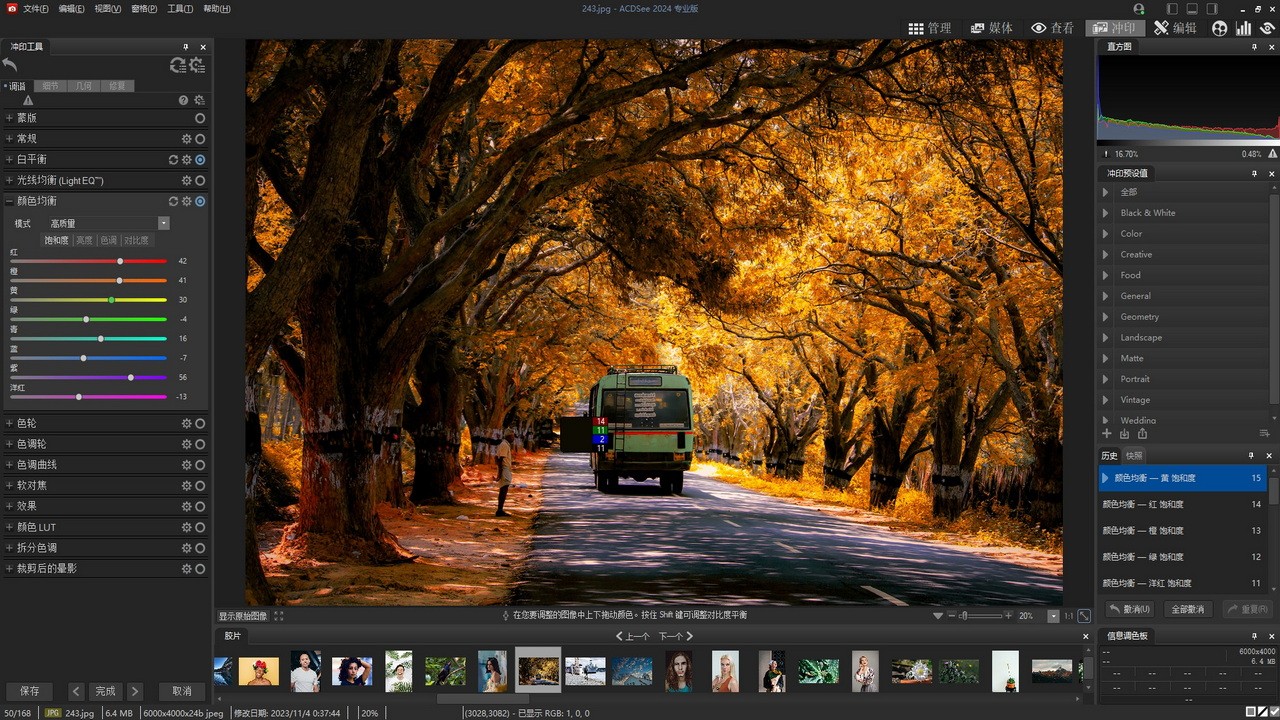Click the 保存 button
The height and width of the screenshot is (720, 1280).
click(30, 691)
